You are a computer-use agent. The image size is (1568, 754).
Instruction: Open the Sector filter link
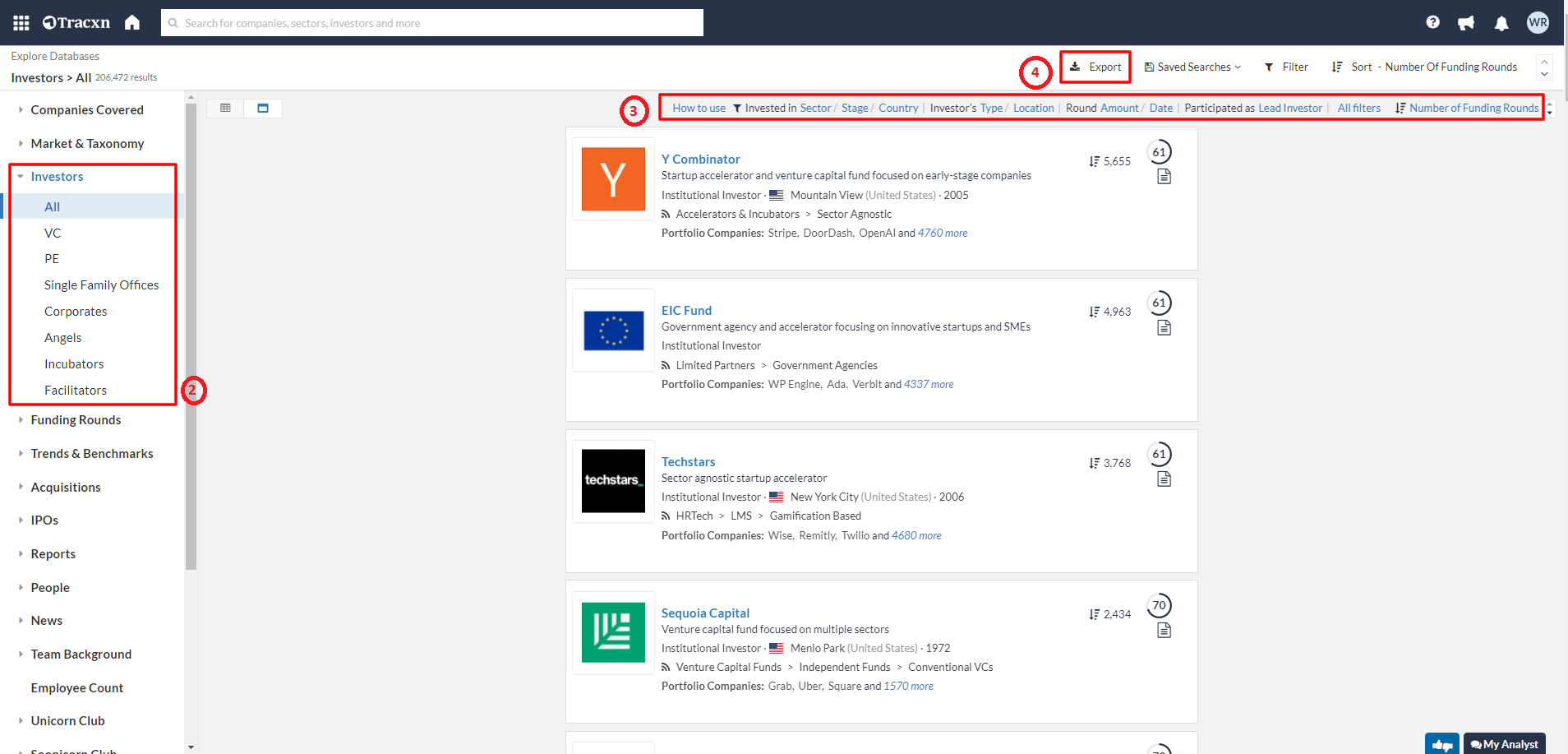(x=815, y=108)
